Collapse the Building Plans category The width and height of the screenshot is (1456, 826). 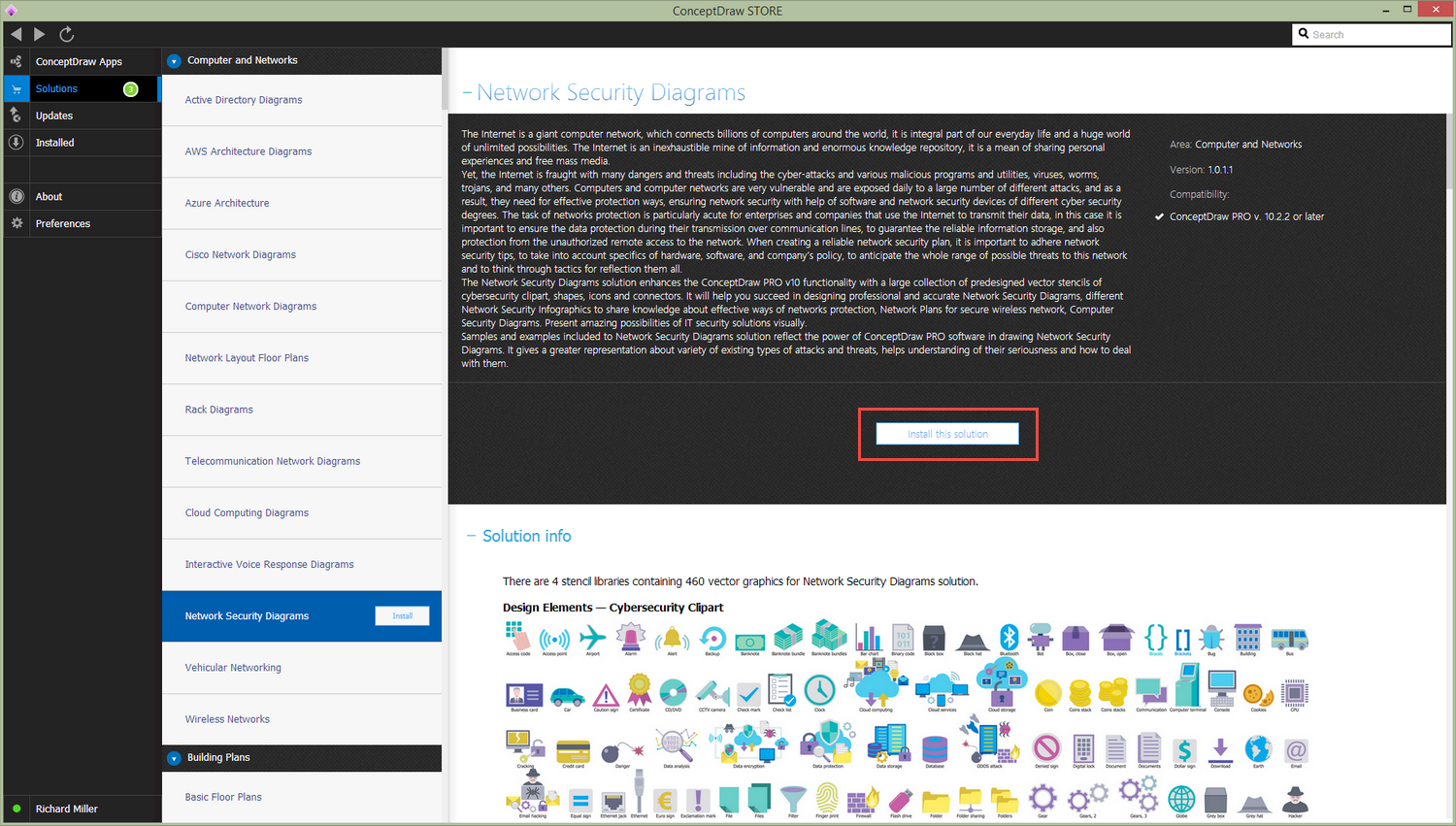pyautogui.click(x=174, y=758)
